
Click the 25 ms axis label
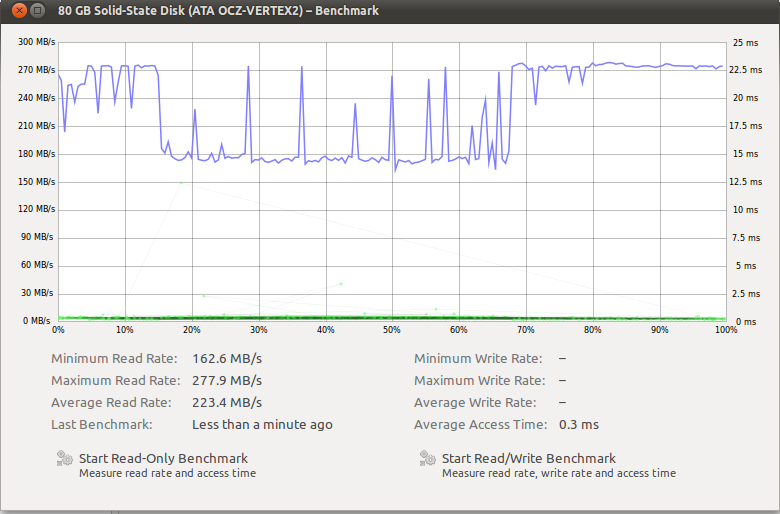(745, 43)
